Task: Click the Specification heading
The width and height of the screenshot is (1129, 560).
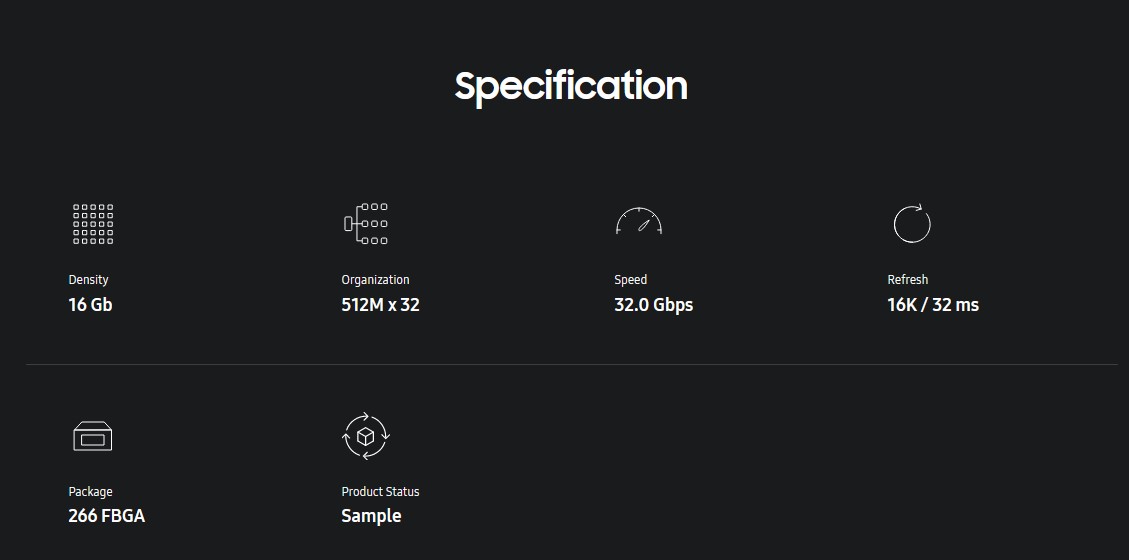Action: [x=571, y=86]
